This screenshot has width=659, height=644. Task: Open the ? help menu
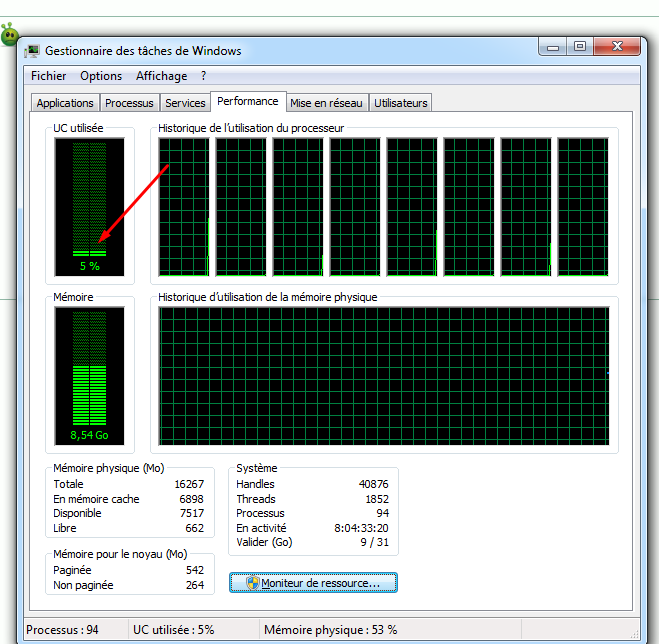coord(203,76)
